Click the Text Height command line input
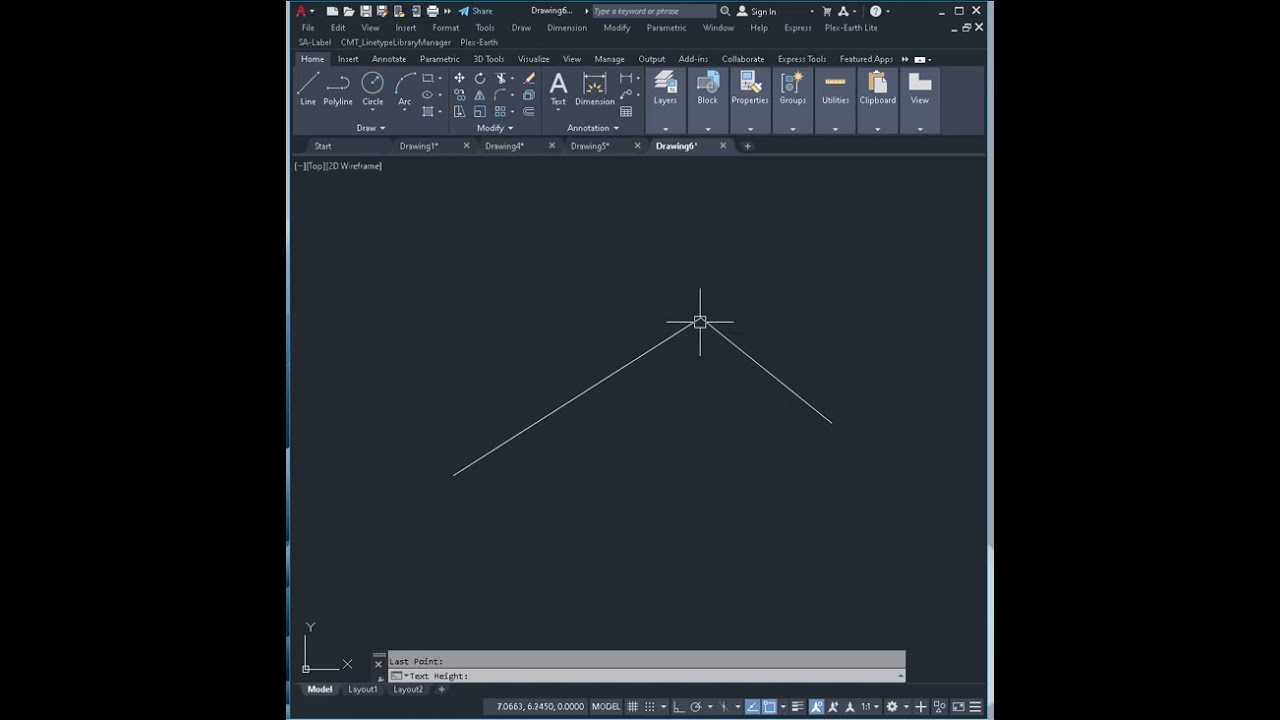Screen dimensions: 1280x720 [x=647, y=676]
